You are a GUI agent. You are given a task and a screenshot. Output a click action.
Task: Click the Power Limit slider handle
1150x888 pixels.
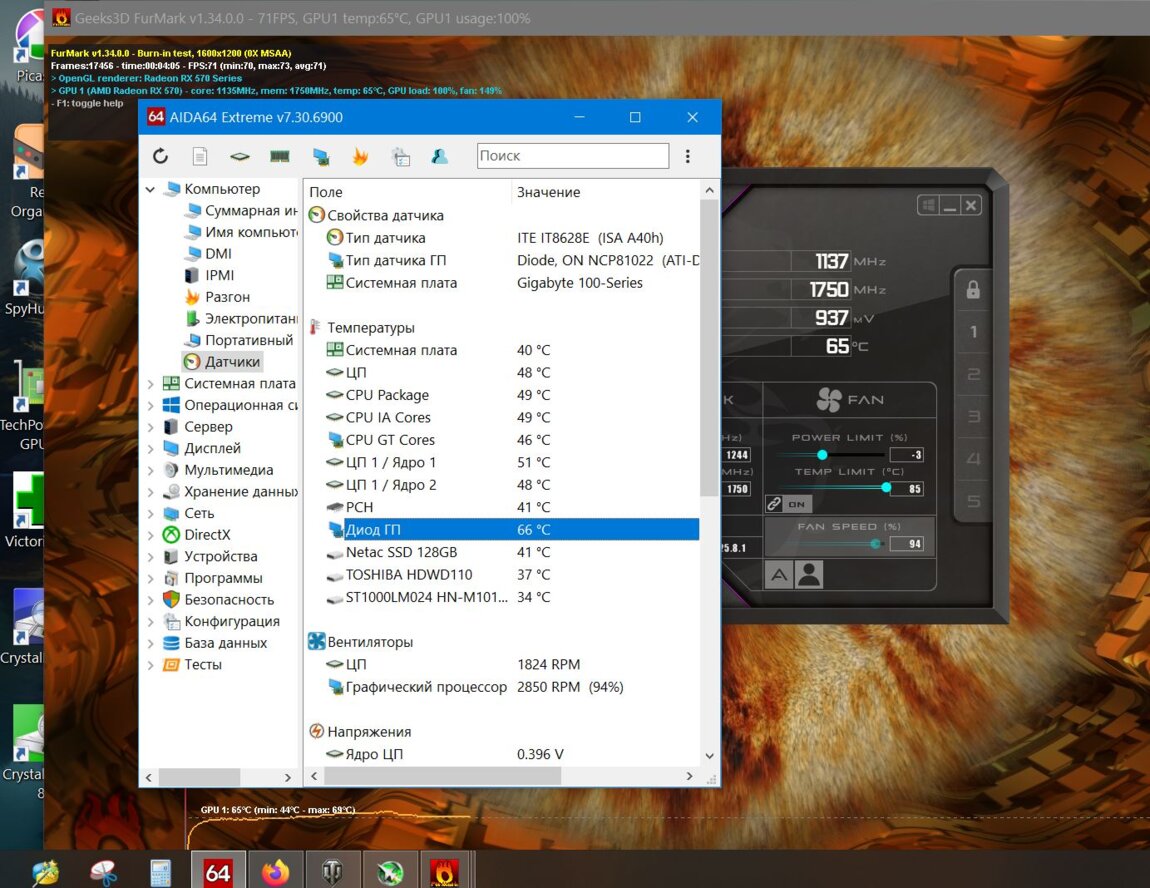coord(822,454)
